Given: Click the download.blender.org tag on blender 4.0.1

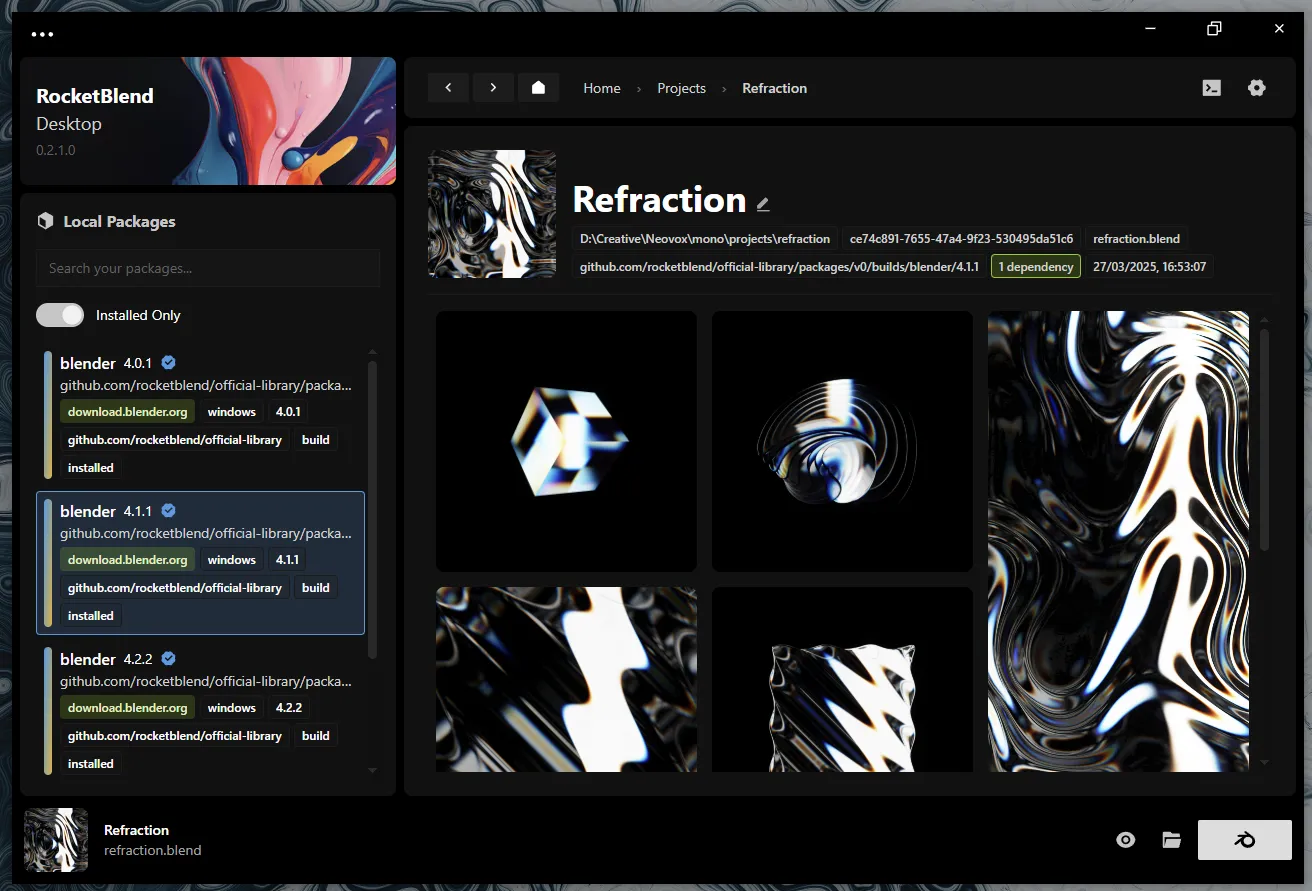Looking at the screenshot, I should [x=127, y=411].
